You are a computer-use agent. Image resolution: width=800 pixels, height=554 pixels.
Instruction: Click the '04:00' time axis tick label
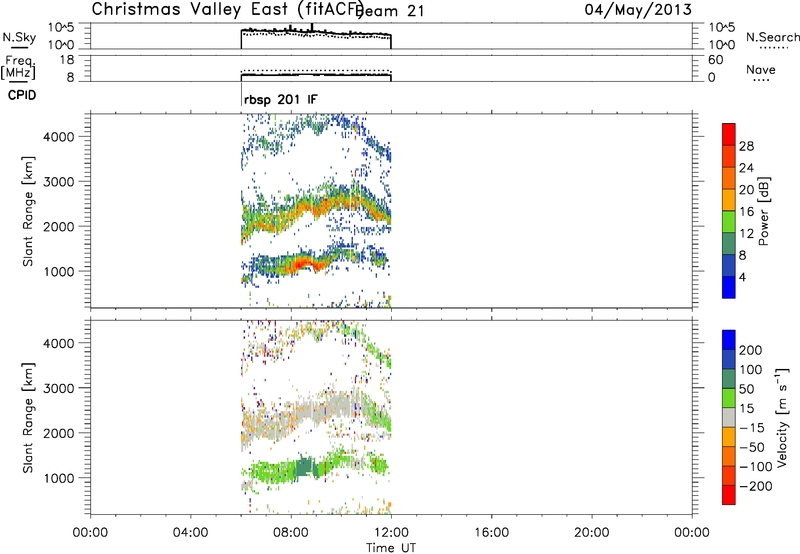click(x=190, y=533)
